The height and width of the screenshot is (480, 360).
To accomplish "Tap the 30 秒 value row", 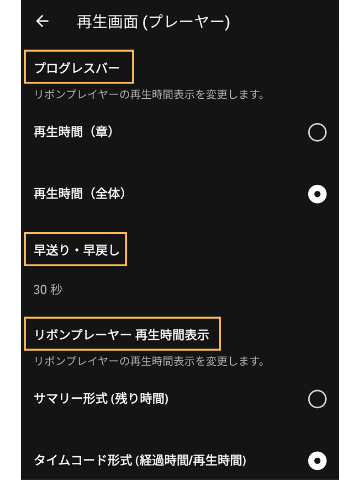I will click(180, 289).
